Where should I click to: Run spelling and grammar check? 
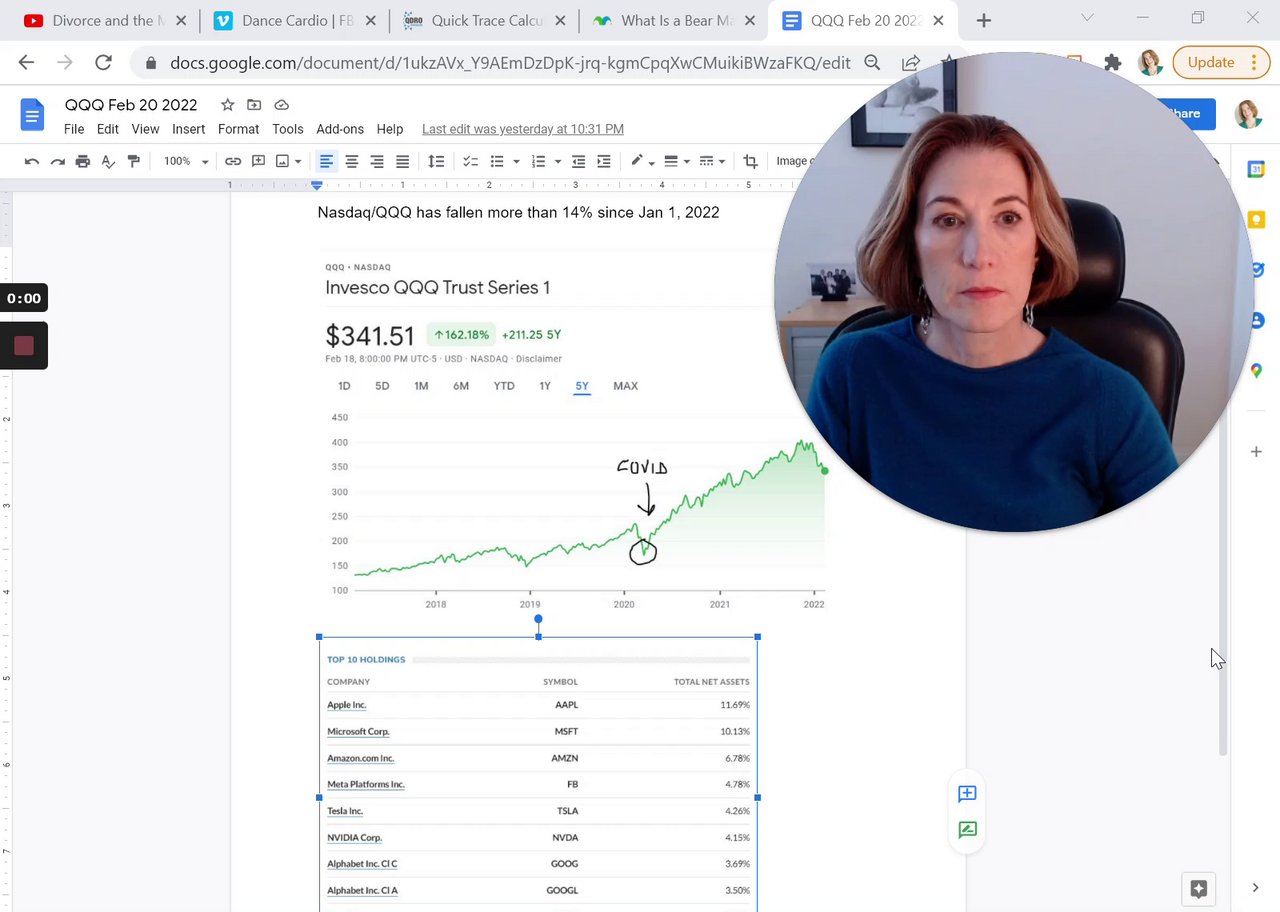tap(108, 161)
